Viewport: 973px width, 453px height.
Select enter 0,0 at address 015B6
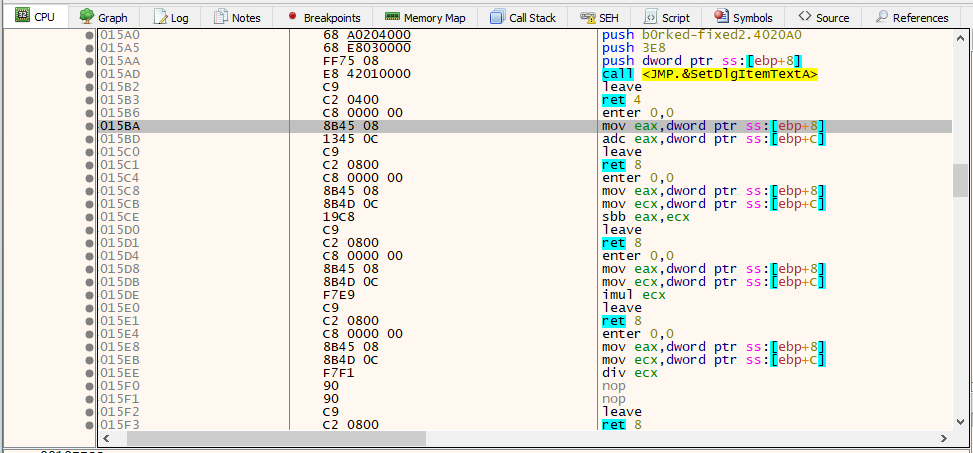pyautogui.click(x=638, y=114)
